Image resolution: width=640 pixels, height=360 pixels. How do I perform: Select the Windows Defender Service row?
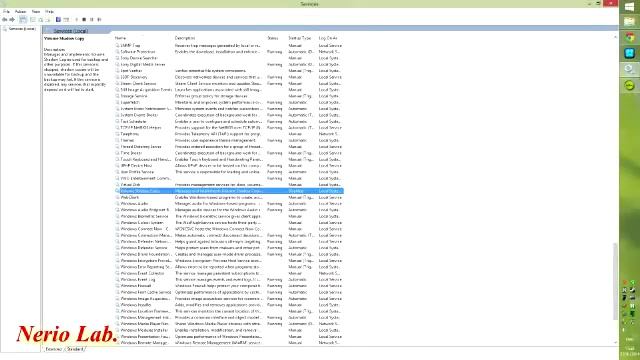(x=229, y=248)
